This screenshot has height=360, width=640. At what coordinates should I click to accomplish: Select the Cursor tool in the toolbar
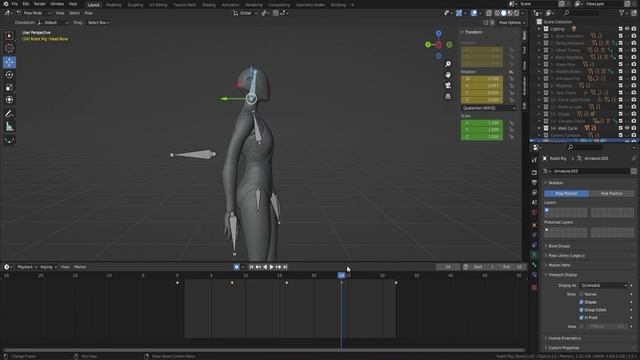tap(9, 48)
